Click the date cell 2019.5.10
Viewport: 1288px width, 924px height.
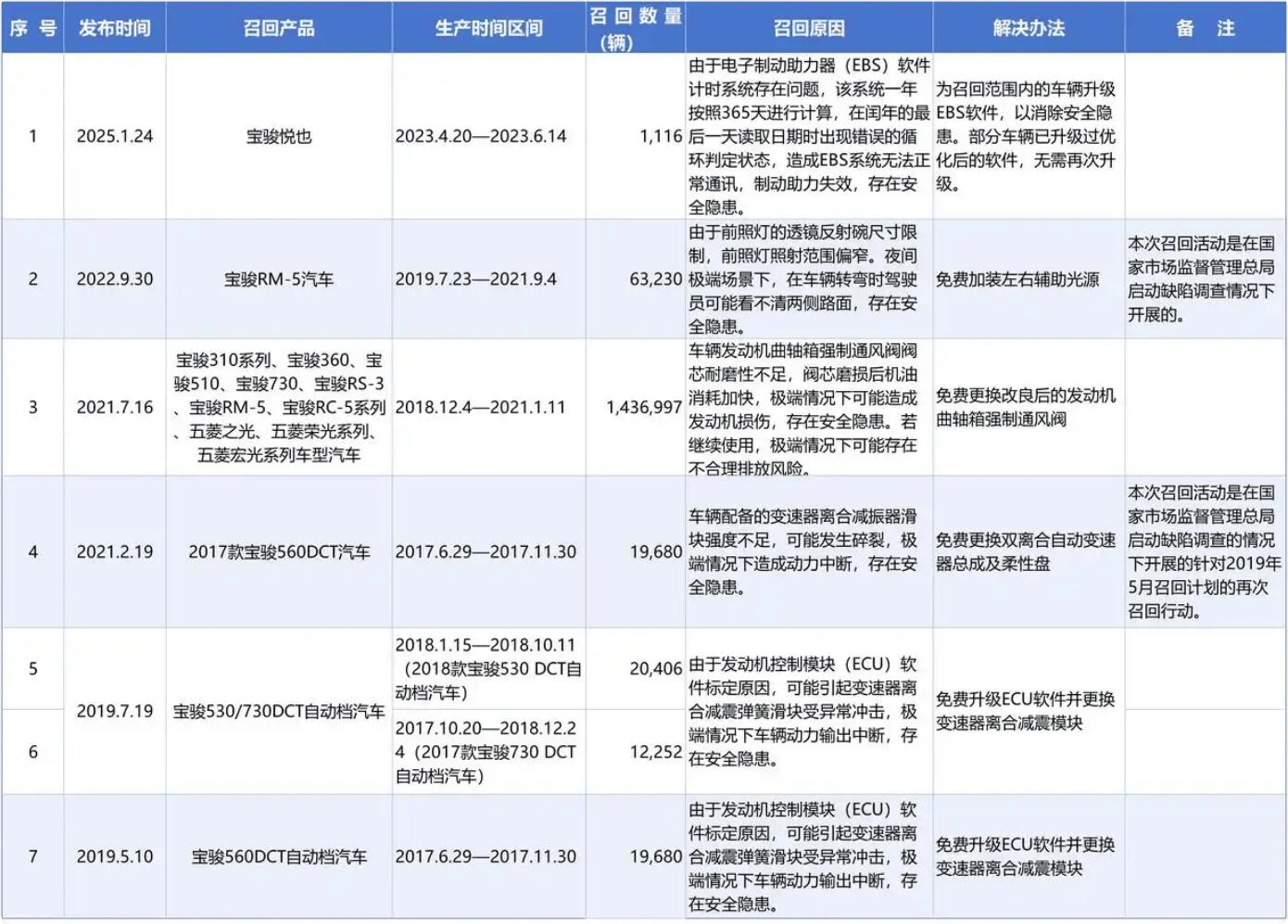click(115, 856)
